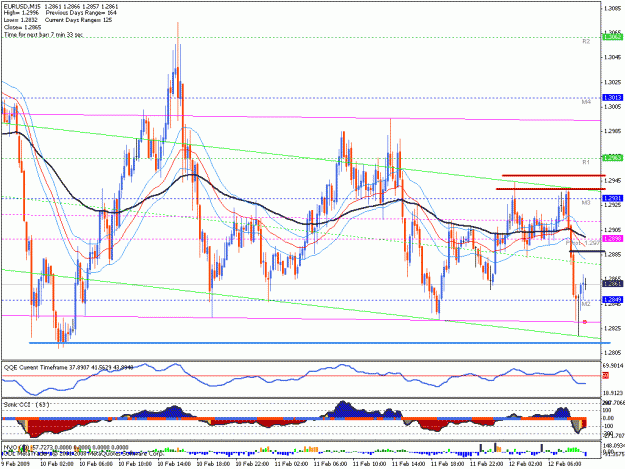Click the 1.2825 price axis label
Screen dimensions: 625x469
click(x=613, y=328)
